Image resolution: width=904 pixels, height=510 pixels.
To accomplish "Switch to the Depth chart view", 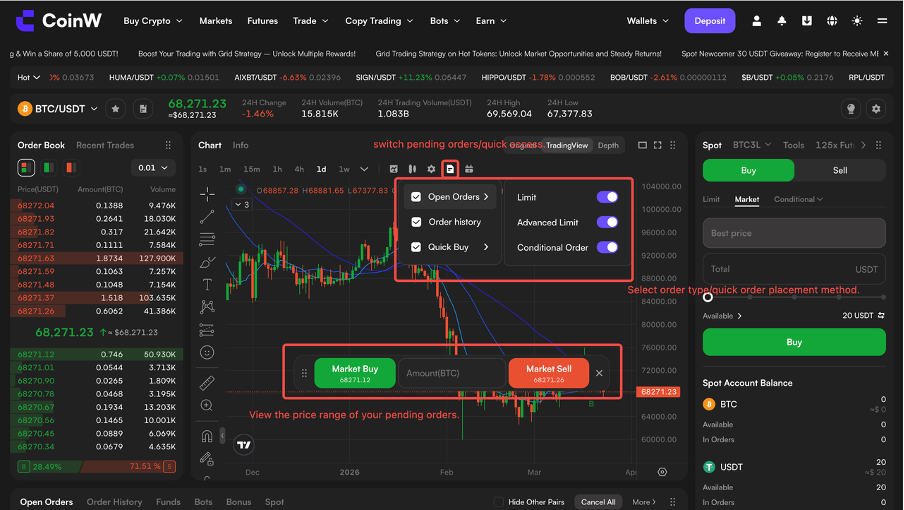I will point(608,145).
